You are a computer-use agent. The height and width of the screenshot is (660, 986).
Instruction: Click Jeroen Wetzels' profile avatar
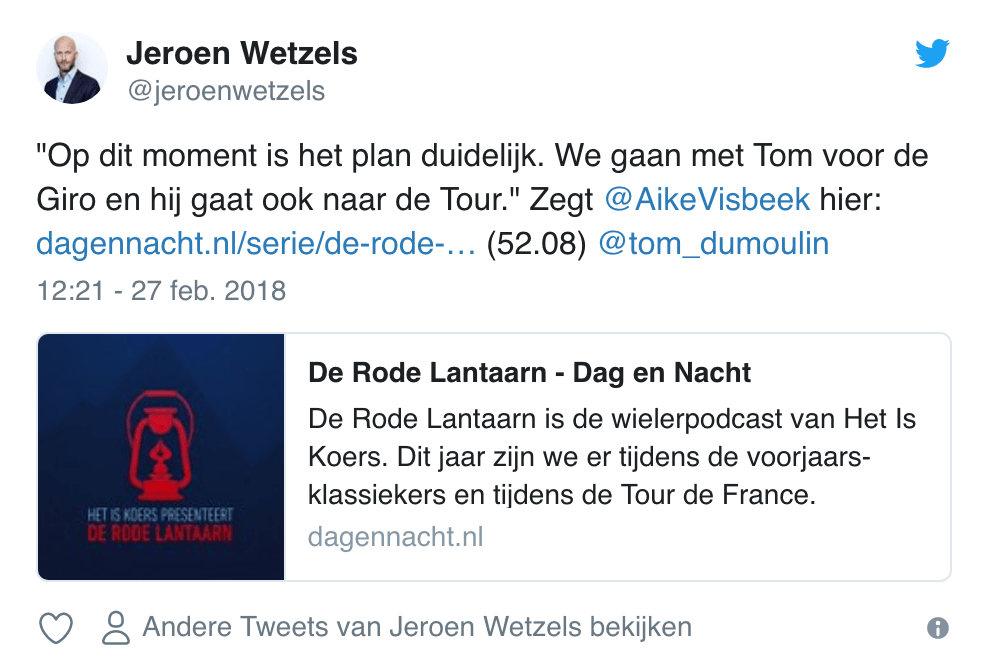click(x=71, y=68)
